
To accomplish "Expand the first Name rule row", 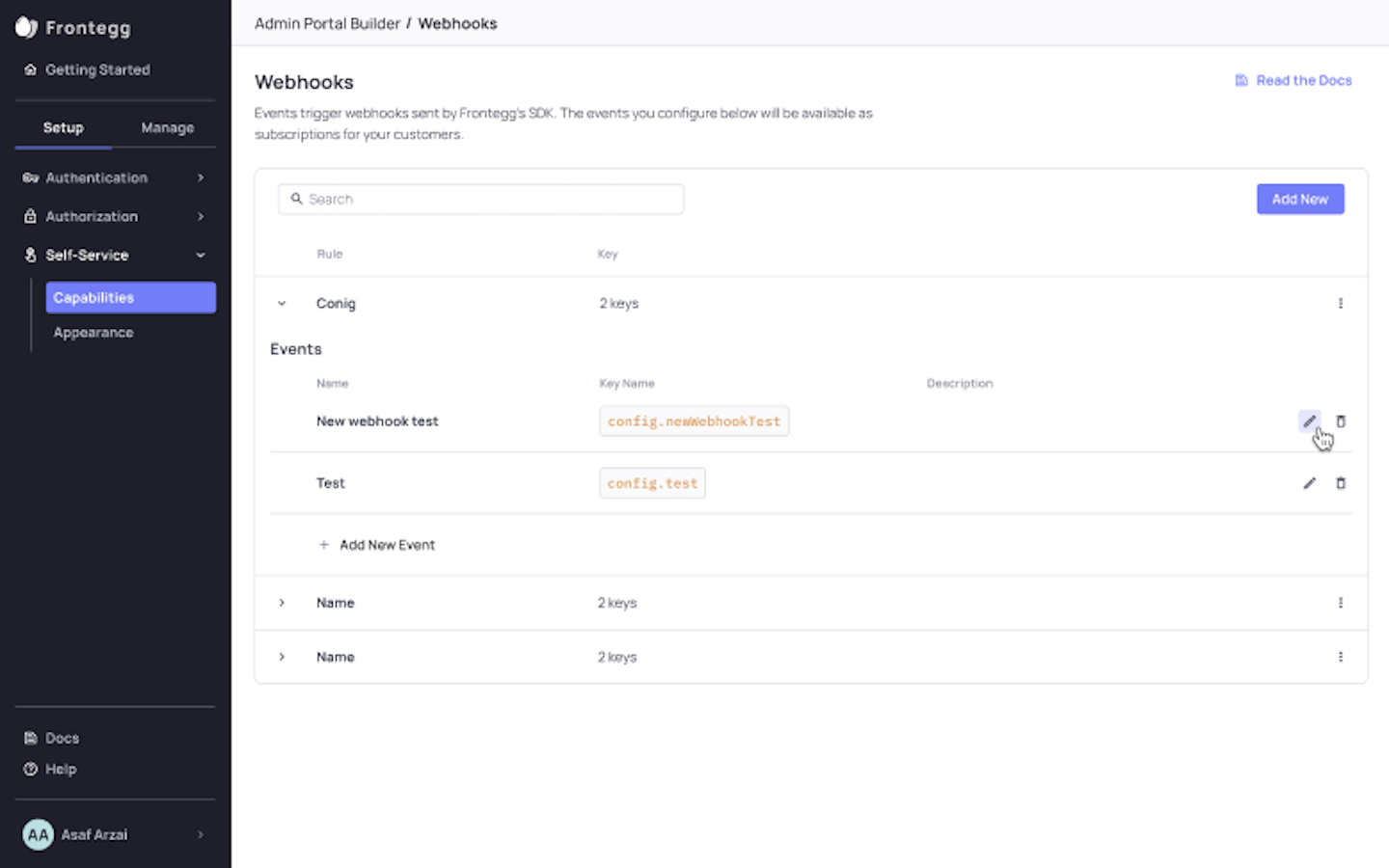I will [x=282, y=603].
